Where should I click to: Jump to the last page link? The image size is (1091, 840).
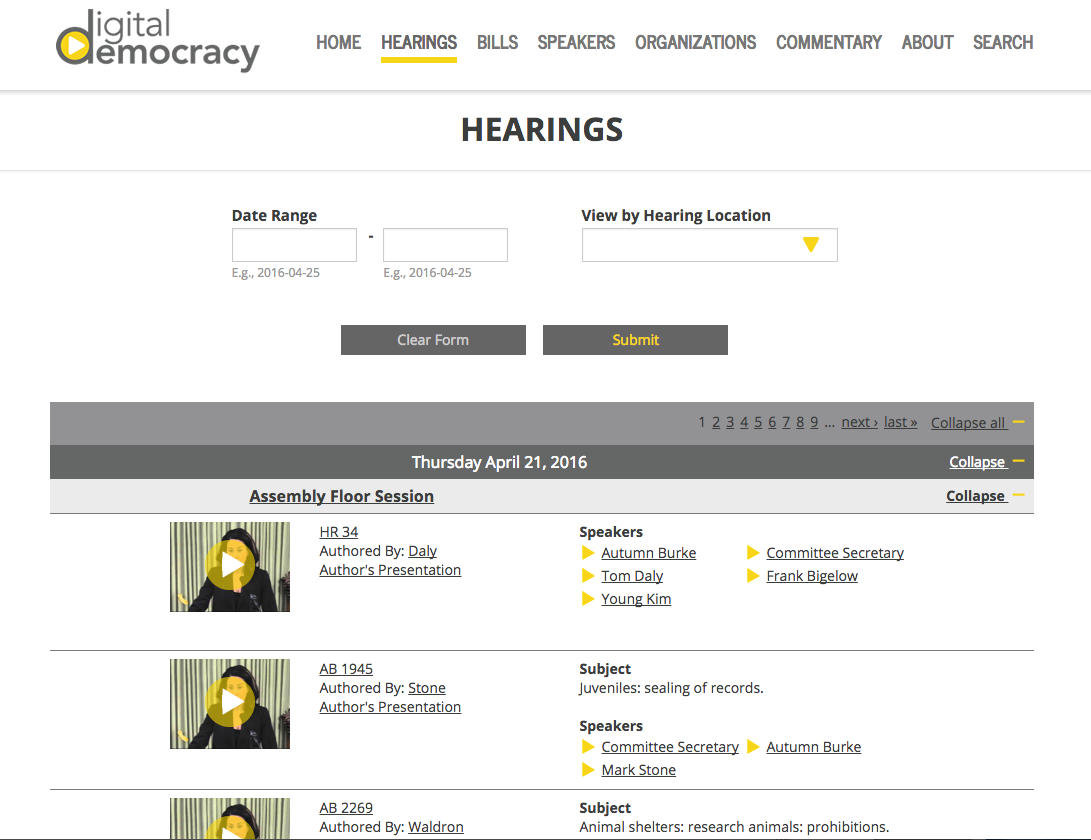point(900,422)
